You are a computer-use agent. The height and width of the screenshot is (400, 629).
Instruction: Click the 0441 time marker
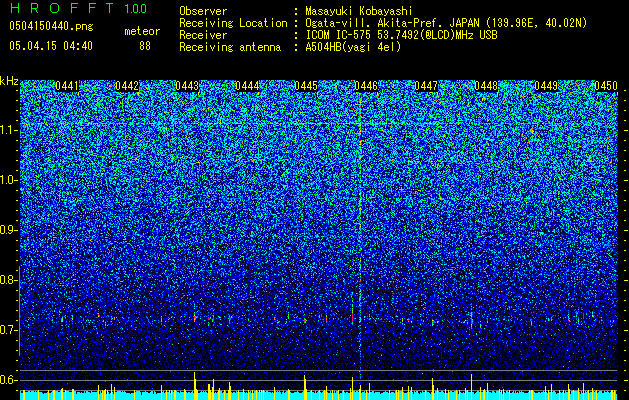pyautogui.click(x=67, y=86)
